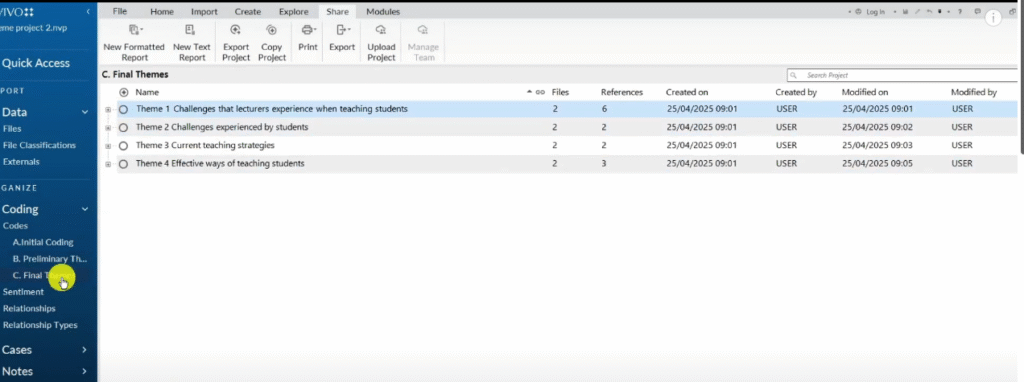Click the link icon column header
Image resolution: width=1024 pixels, height=382 pixels.
[x=540, y=93]
